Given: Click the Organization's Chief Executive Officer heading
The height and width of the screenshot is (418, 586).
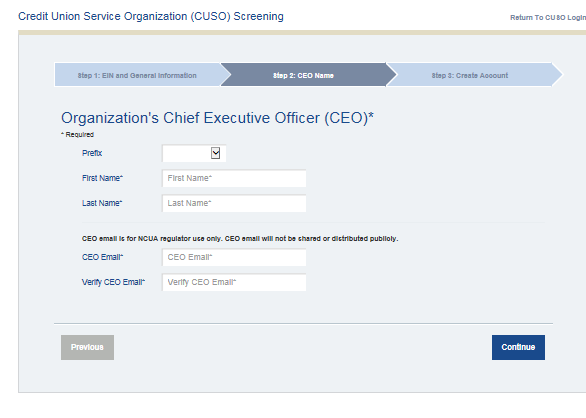Looking at the screenshot, I should point(217,118).
